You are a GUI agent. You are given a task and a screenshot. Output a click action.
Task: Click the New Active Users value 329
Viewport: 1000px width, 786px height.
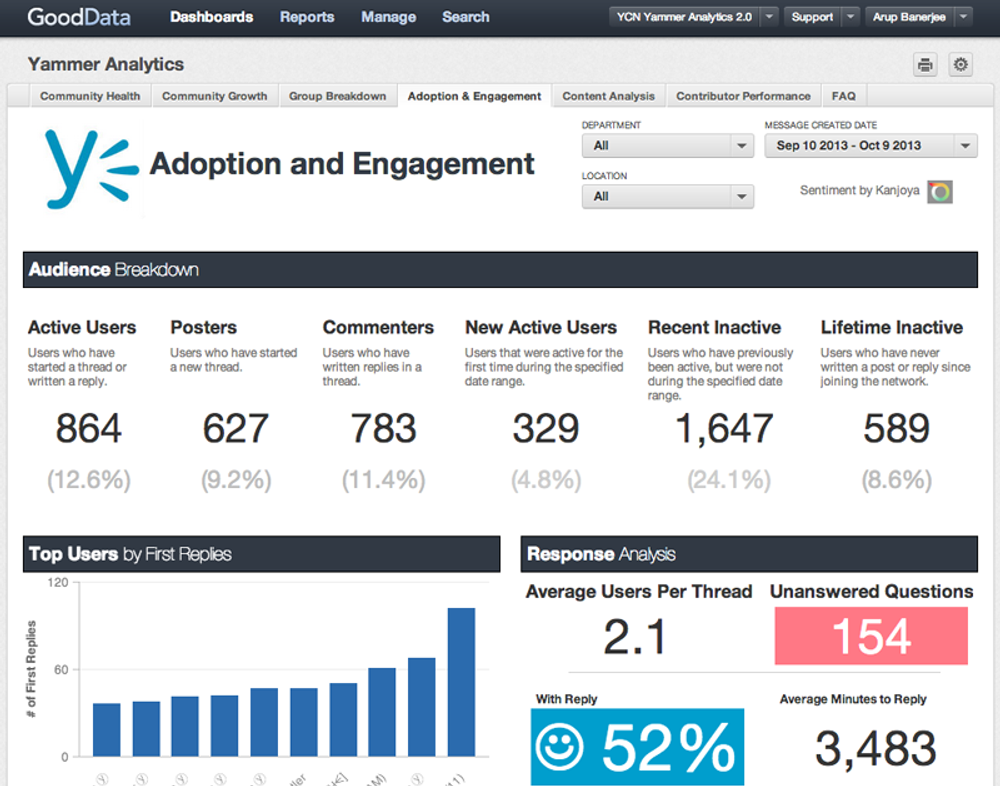pyautogui.click(x=546, y=428)
